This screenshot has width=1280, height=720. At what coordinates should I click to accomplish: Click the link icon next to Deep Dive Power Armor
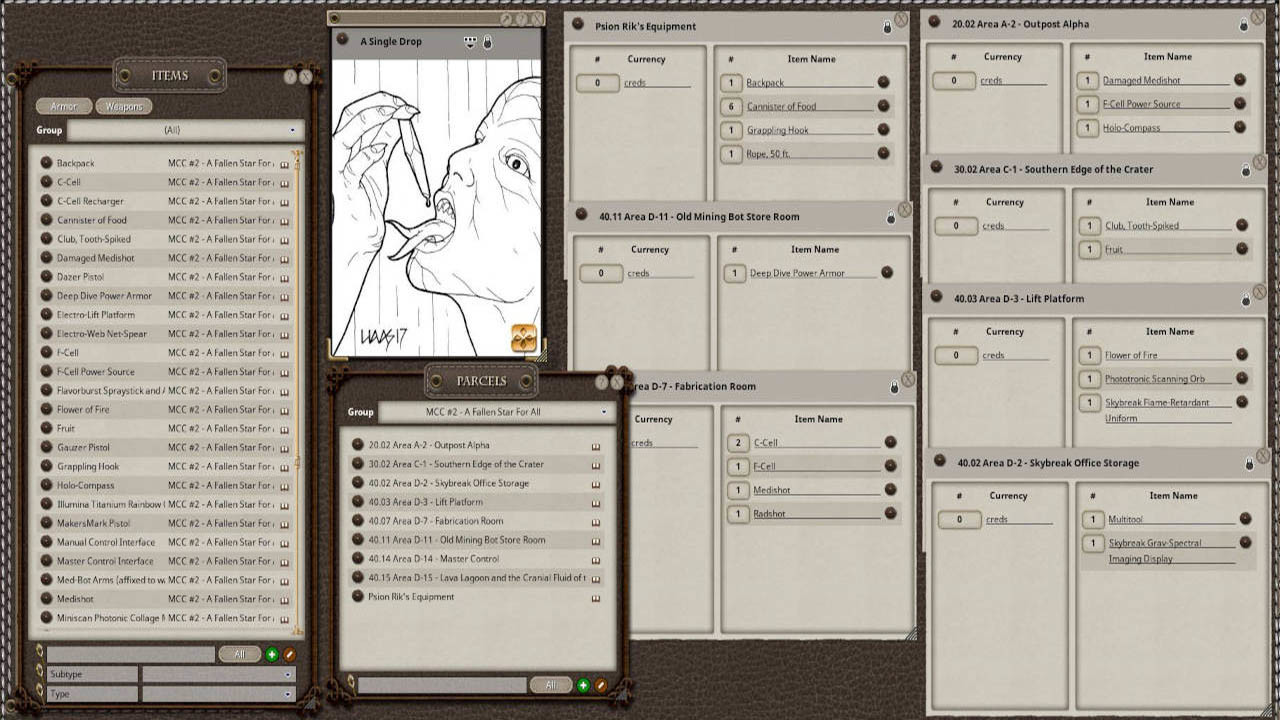point(887,271)
